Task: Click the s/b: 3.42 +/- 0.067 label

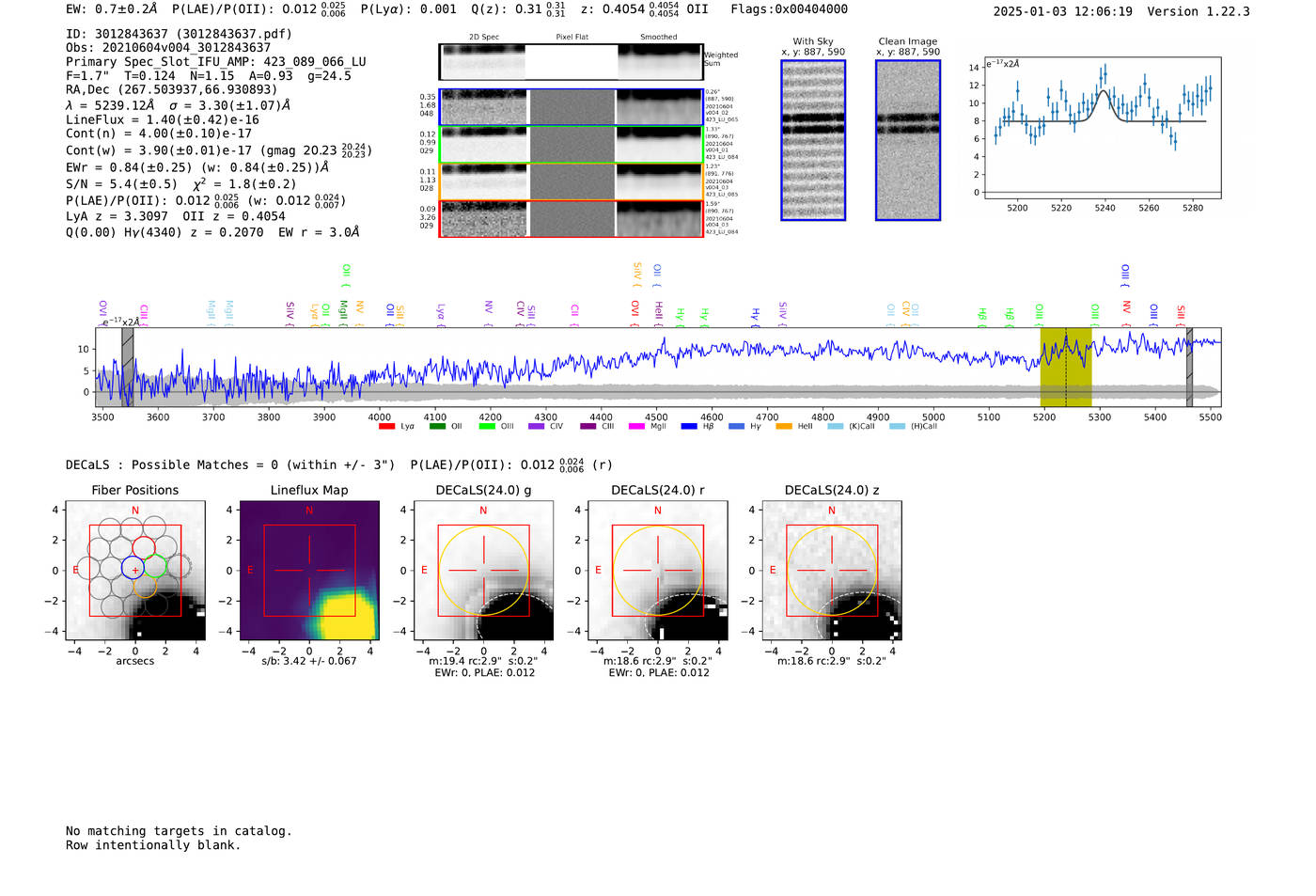Action: pos(309,661)
